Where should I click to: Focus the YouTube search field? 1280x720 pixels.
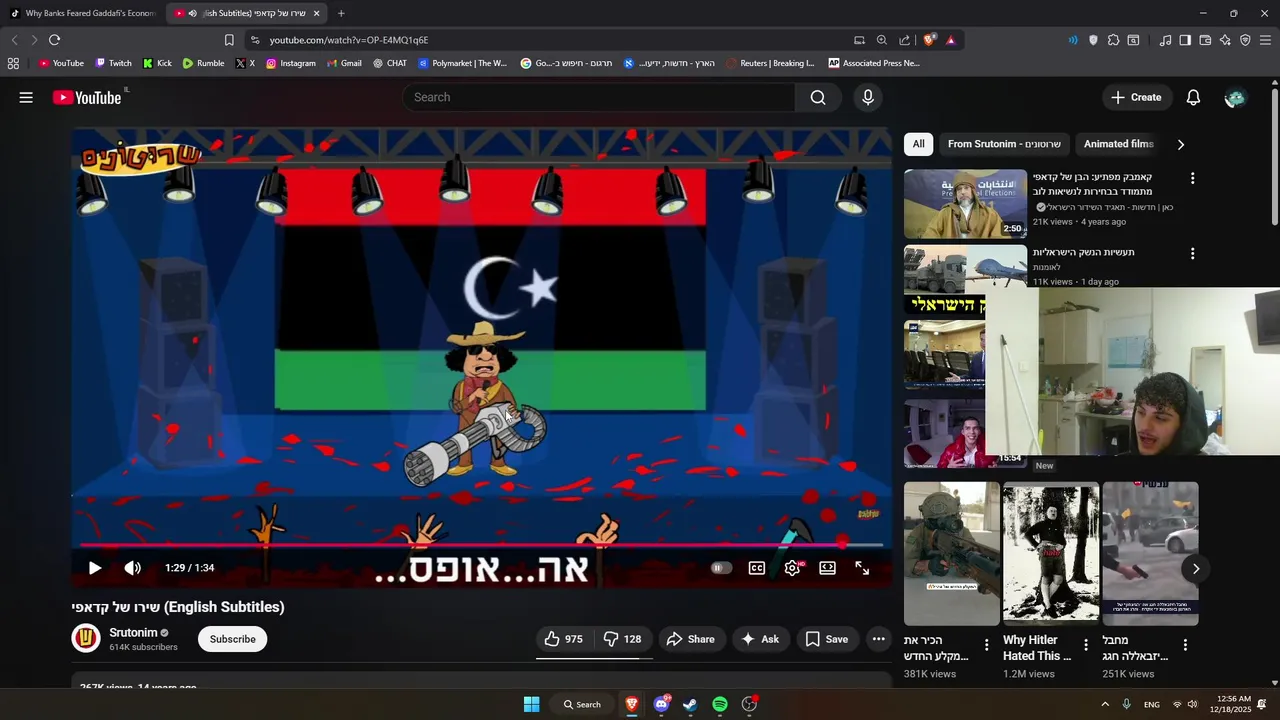[x=599, y=97]
